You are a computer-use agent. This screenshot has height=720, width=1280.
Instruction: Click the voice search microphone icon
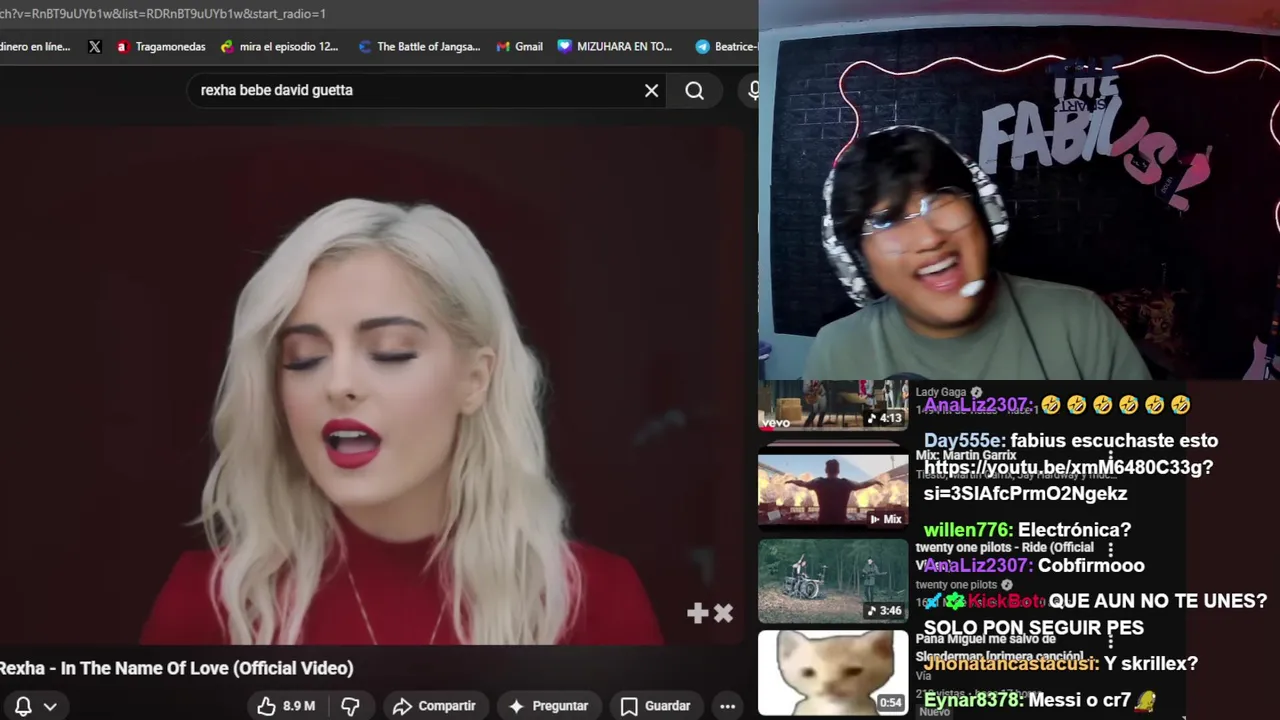(x=753, y=91)
